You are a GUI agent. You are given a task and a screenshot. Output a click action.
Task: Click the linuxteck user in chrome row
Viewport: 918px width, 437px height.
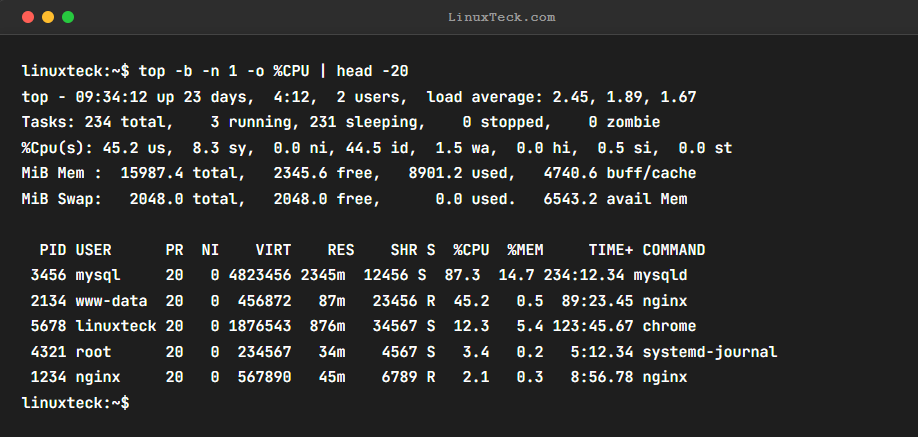pos(116,326)
